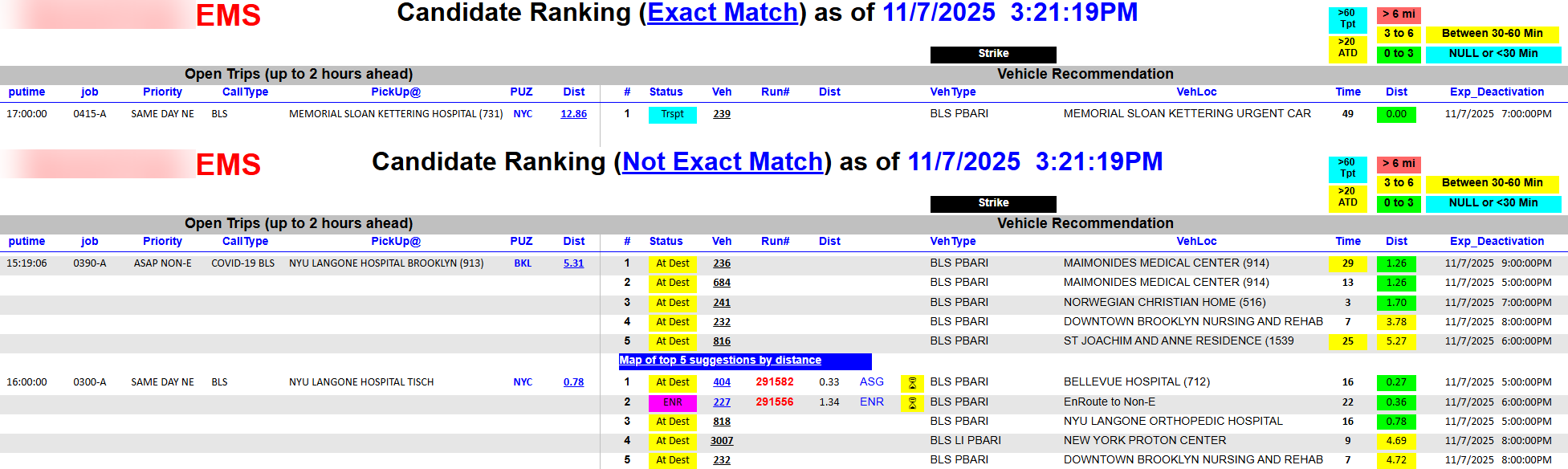Open vehicle 232 link with distance 4.72

tap(722, 460)
